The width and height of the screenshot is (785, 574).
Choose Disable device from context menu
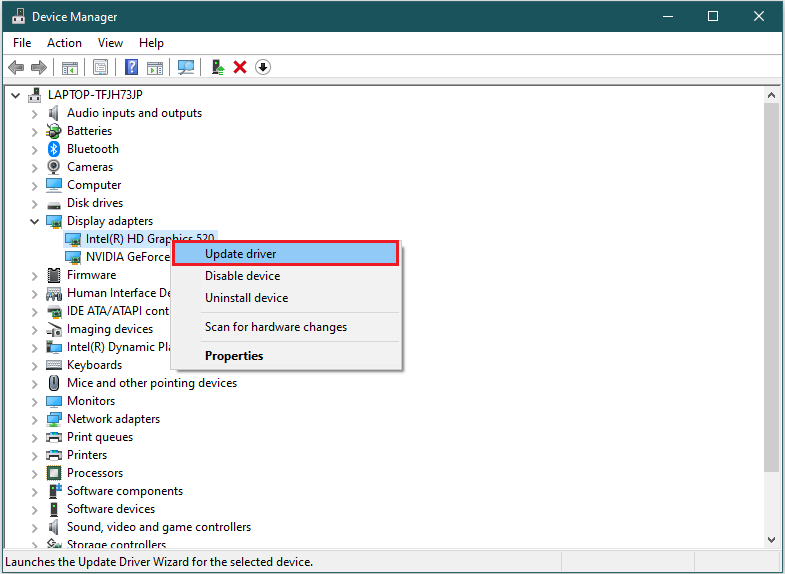click(x=286, y=276)
